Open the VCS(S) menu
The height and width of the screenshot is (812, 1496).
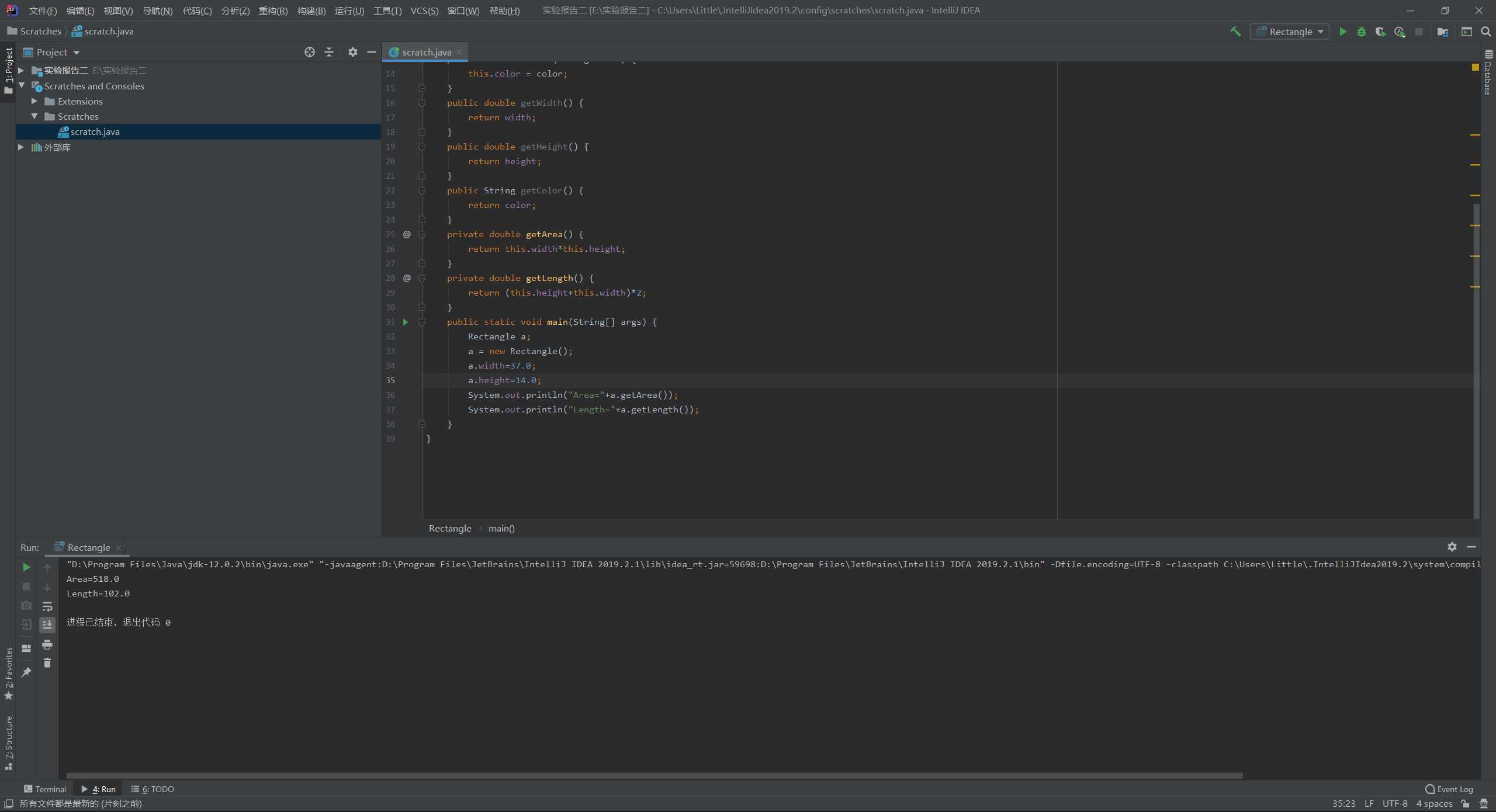pos(424,11)
